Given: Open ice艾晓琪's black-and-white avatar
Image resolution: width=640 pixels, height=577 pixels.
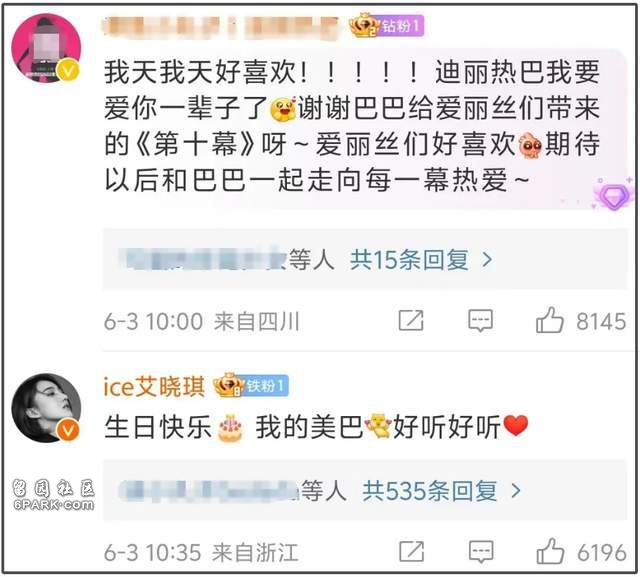Looking at the screenshot, I should coord(46,408).
